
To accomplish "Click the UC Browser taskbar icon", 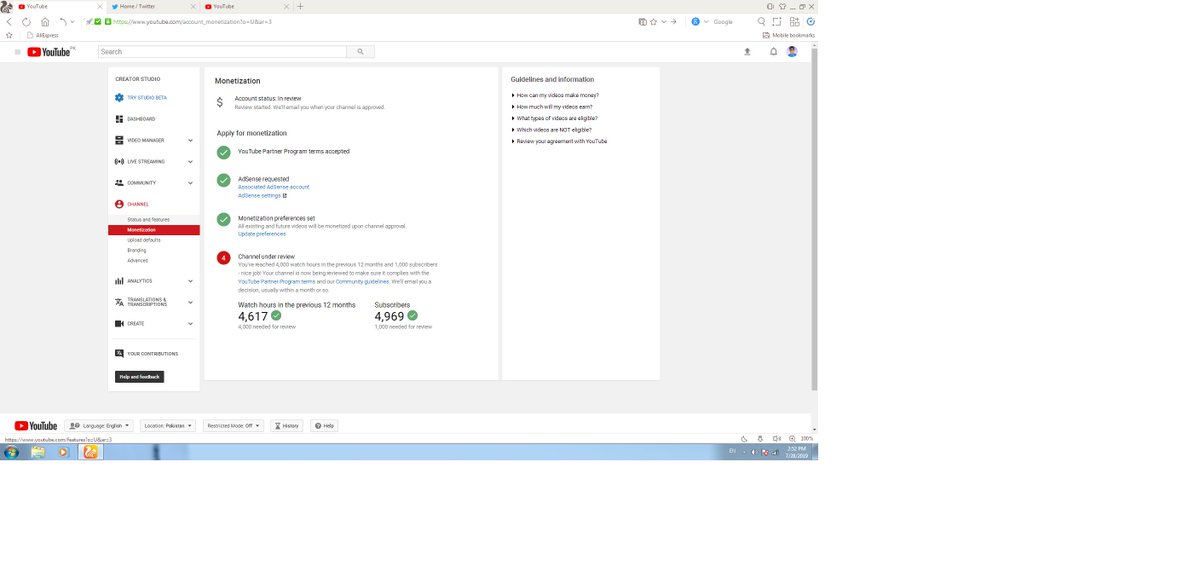I will pos(90,452).
